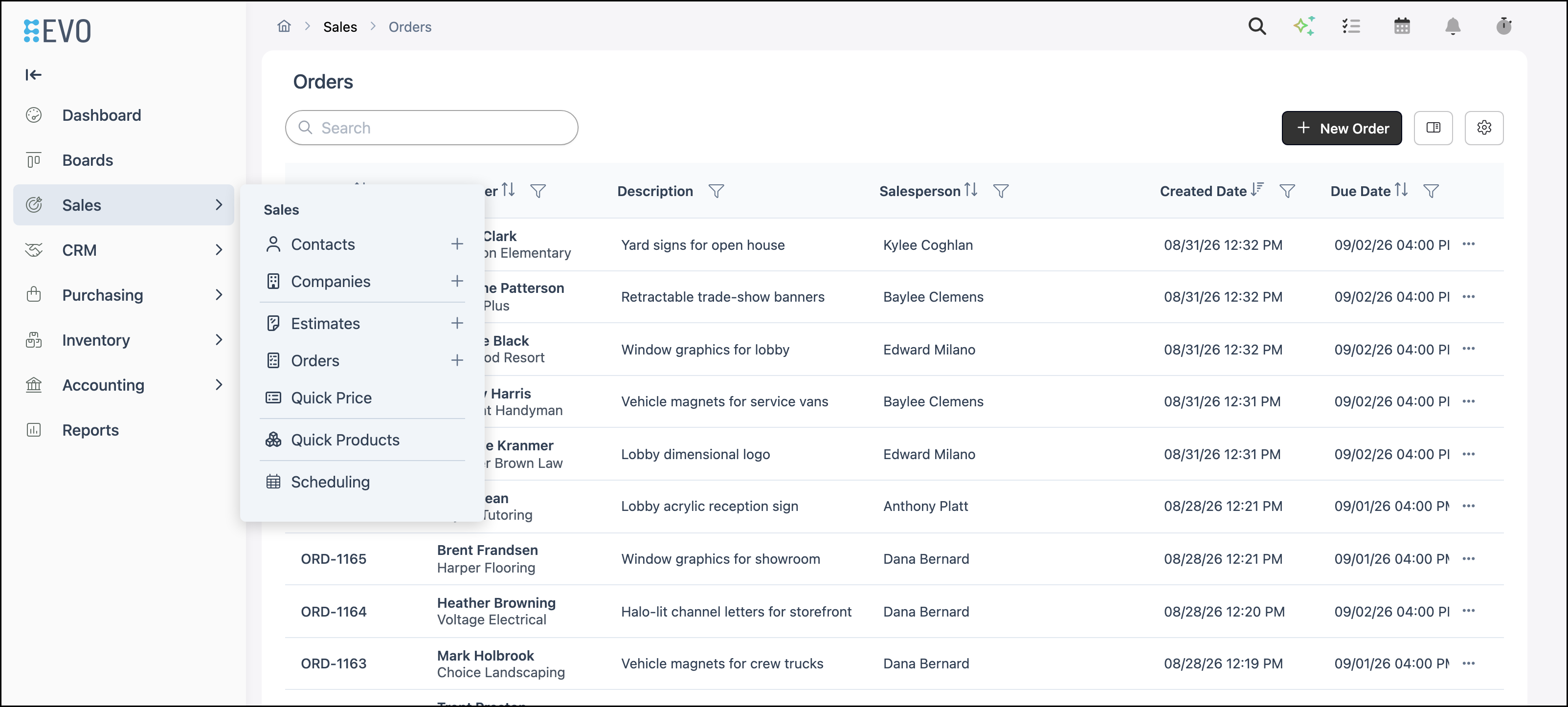Expand the Inventory sidebar chevron

219,340
